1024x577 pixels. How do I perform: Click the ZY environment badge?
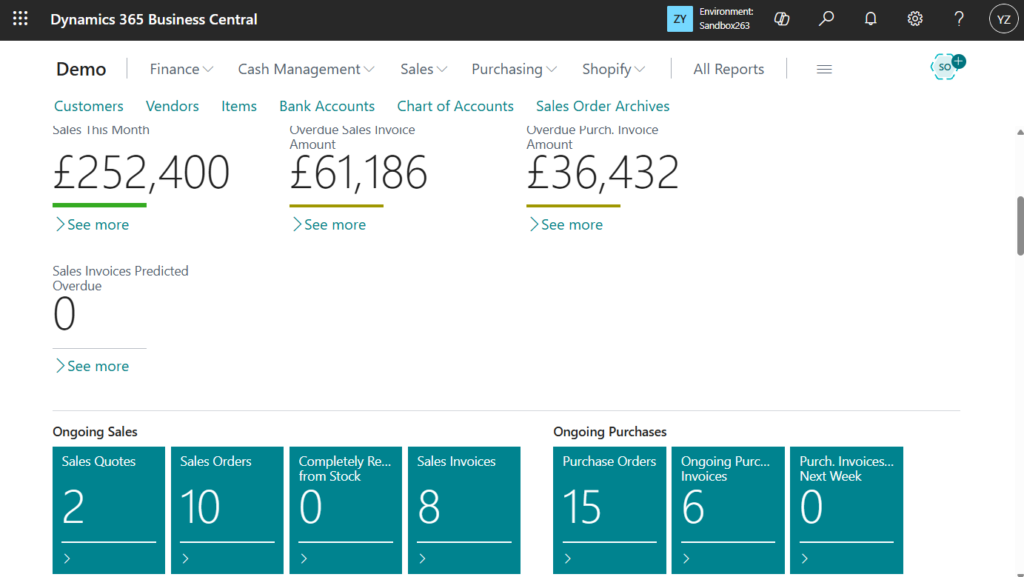(x=679, y=19)
